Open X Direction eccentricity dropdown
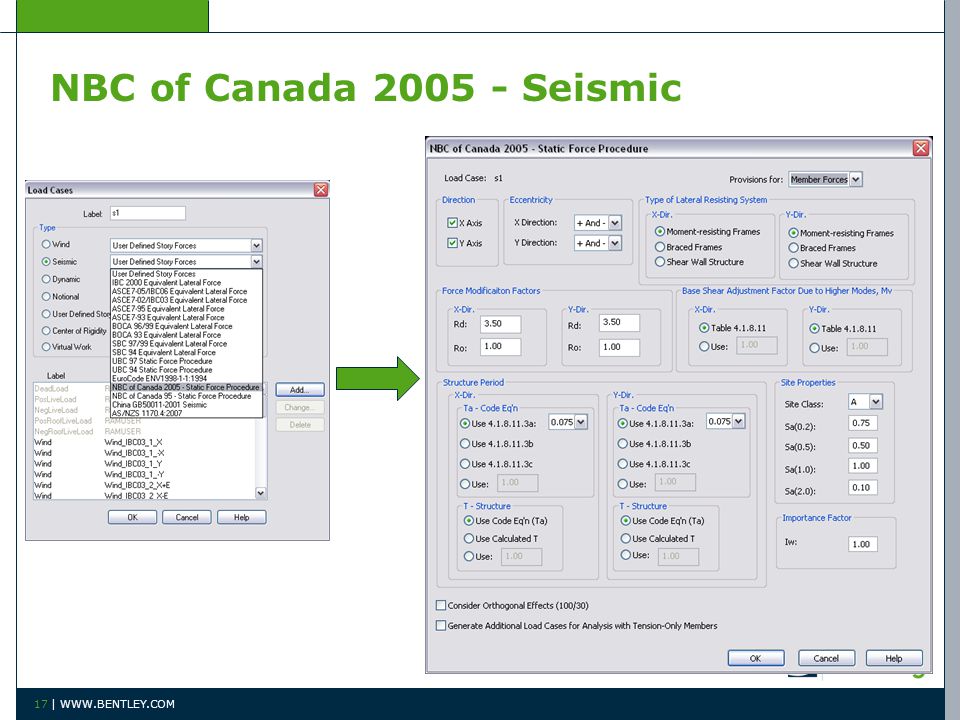Image resolution: width=960 pixels, height=720 pixels. 615,223
